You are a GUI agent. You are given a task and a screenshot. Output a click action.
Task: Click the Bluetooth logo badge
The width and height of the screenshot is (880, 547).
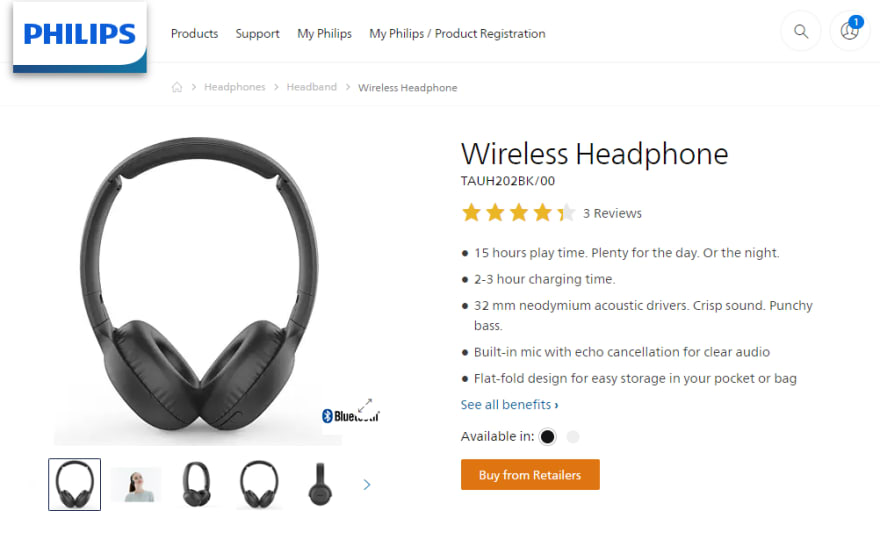(350, 416)
